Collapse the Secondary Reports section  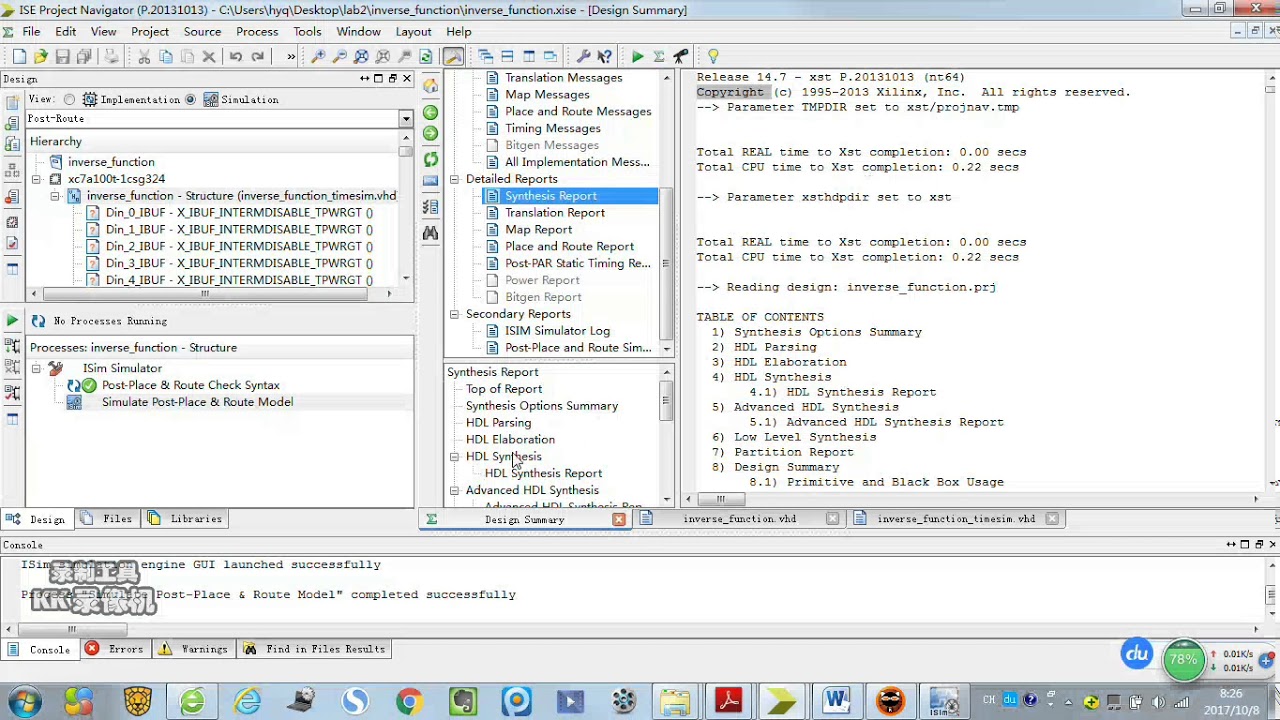pos(454,314)
